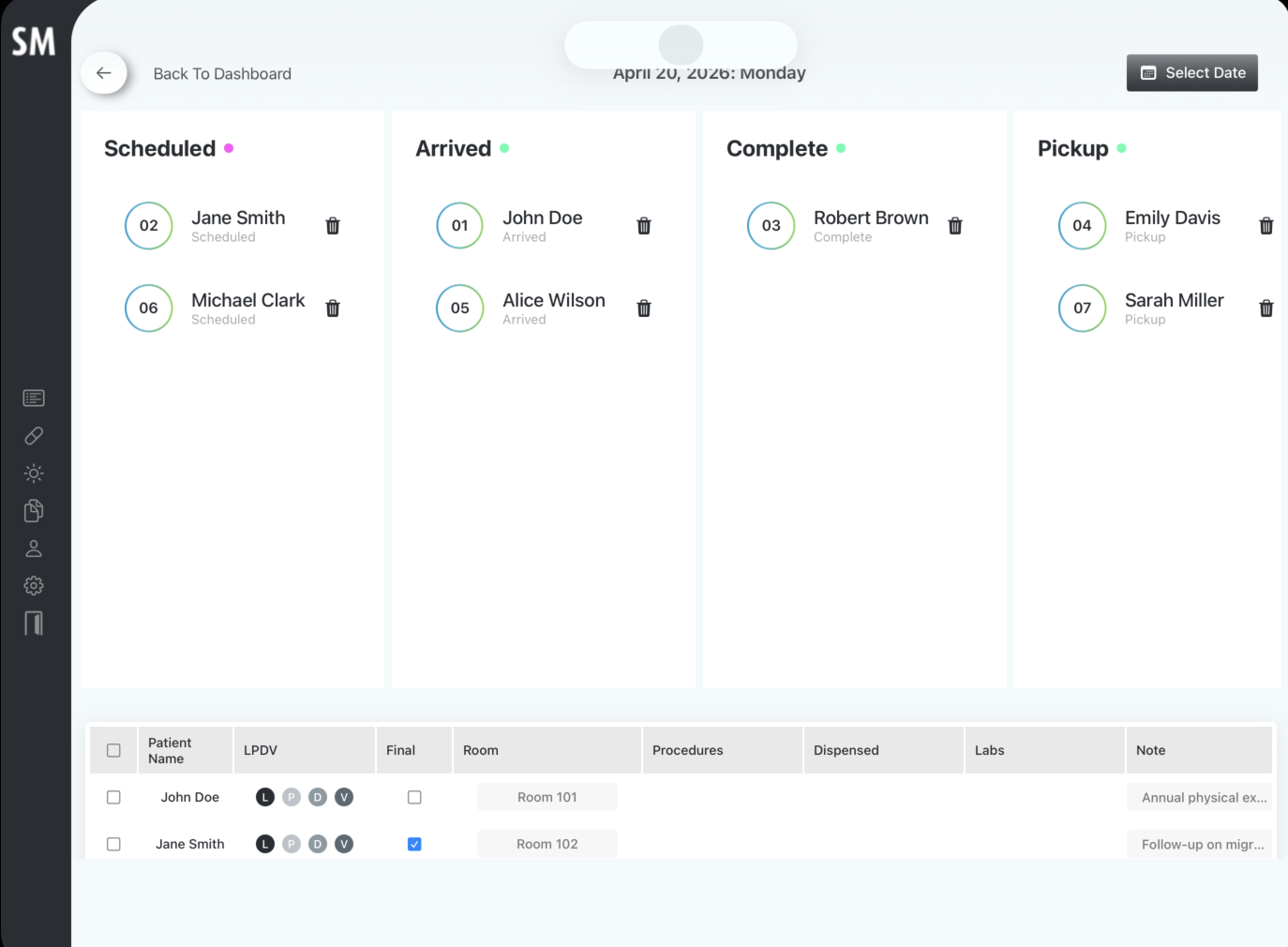Open Michael Clark's appointment card 06
This screenshot has height=947, width=1288.
pos(232,308)
